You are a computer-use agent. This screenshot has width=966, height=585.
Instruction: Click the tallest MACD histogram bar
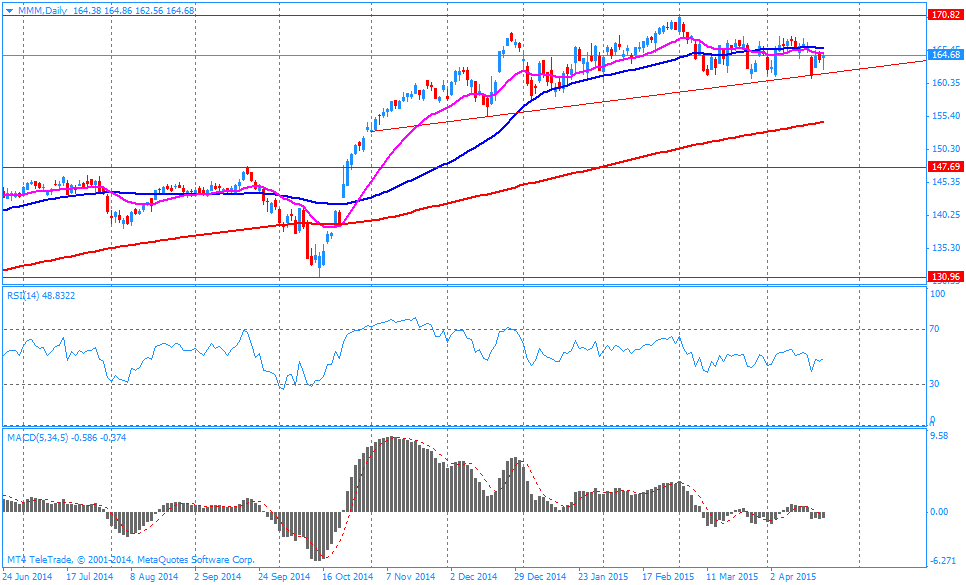click(x=392, y=474)
